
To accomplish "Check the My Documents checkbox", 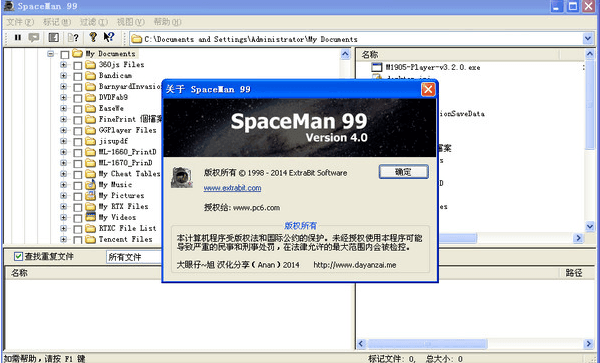I will (65, 54).
